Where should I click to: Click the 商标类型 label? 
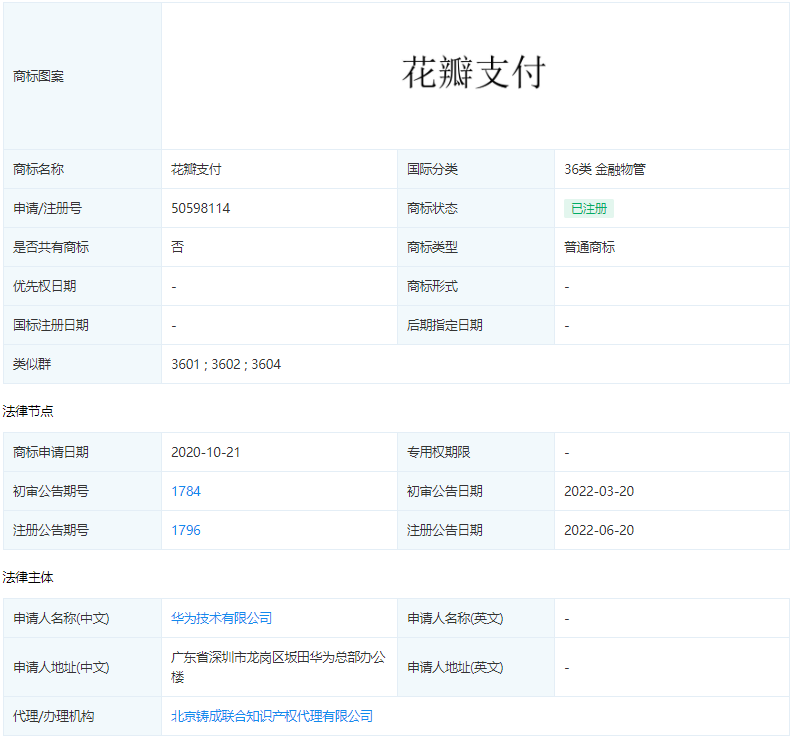(432, 247)
